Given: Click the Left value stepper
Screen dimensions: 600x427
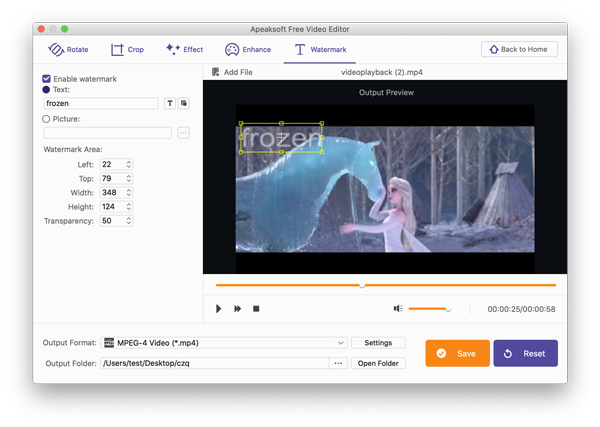Looking at the screenshot, I should point(129,164).
